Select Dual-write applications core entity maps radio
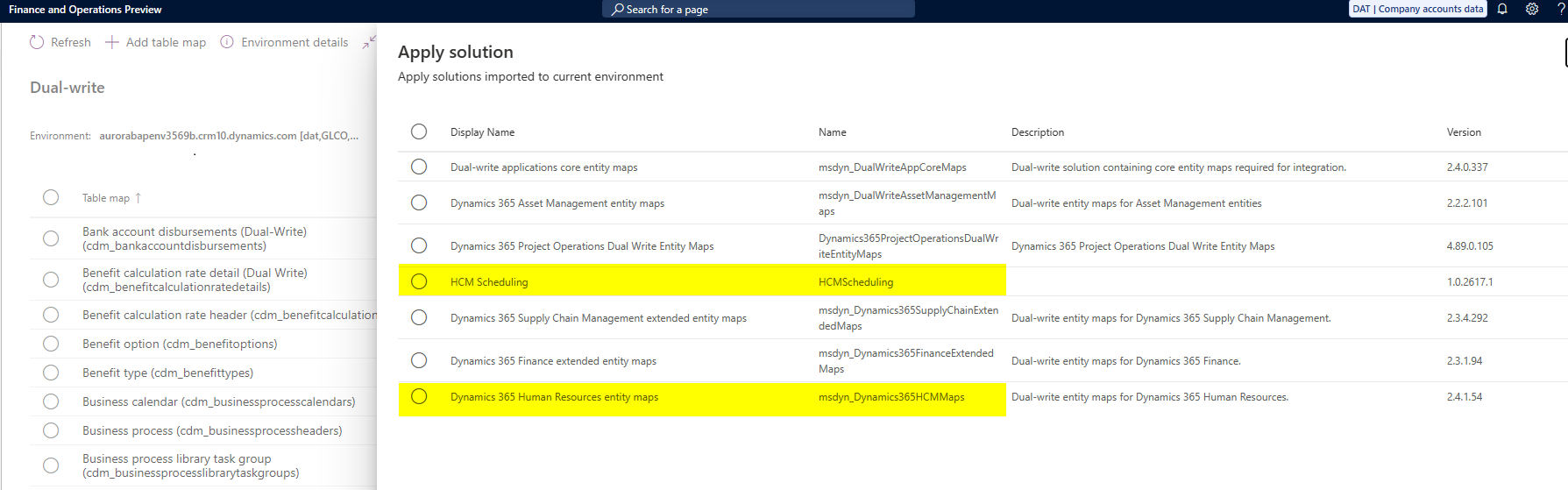Screen dimensions: 1568x490 [419, 167]
